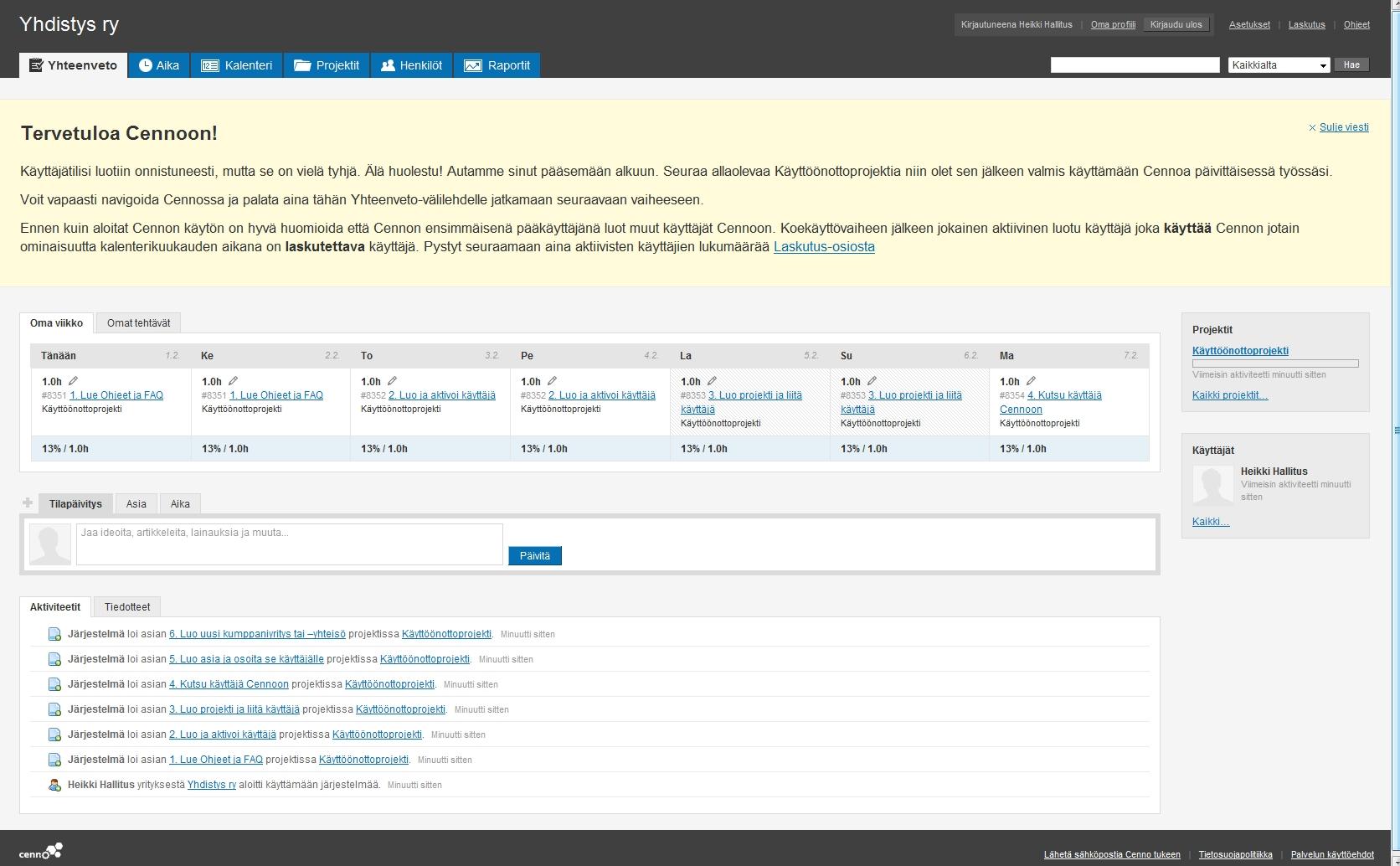The image size is (1400, 866).
Task: Switch to Aktiviteetit tab
Action: pos(55,606)
